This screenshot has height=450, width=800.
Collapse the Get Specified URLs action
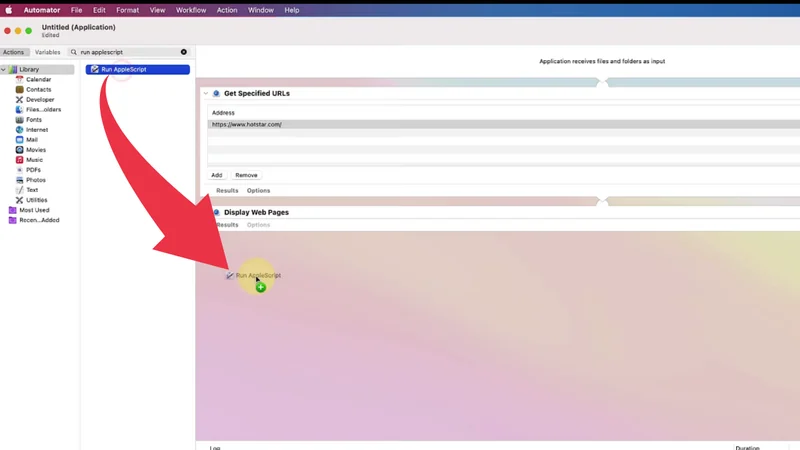(206, 94)
